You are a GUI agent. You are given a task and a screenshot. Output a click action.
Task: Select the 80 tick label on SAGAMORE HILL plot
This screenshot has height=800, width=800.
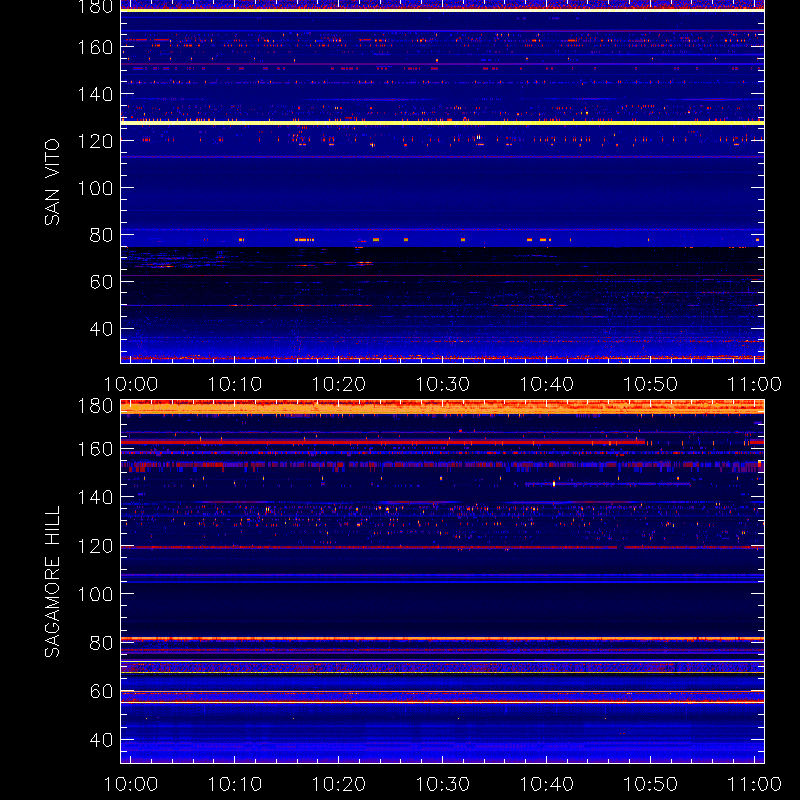[x=101, y=643]
